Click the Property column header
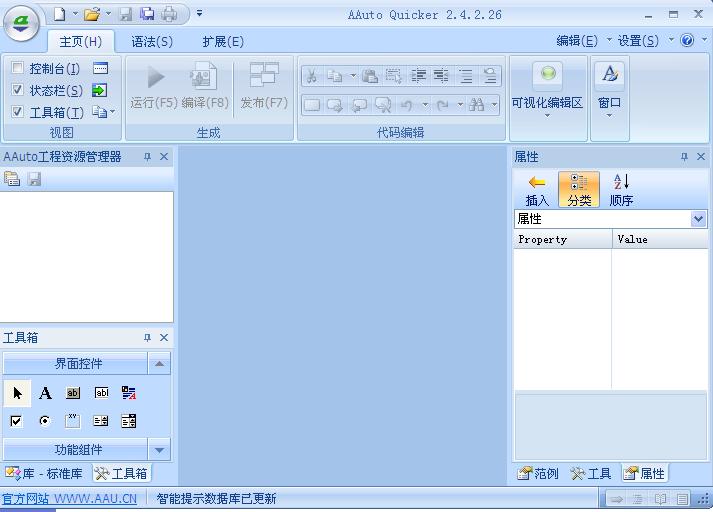The image size is (713, 512). [563, 239]
